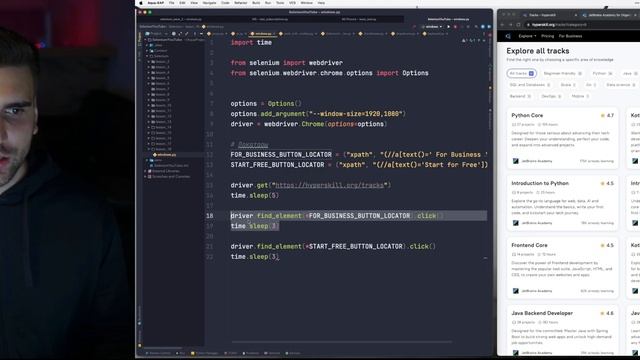The height and width of the screenshot is (360, 640).
Task: Open the Window menu in menu bar
Action: (307, 3)
